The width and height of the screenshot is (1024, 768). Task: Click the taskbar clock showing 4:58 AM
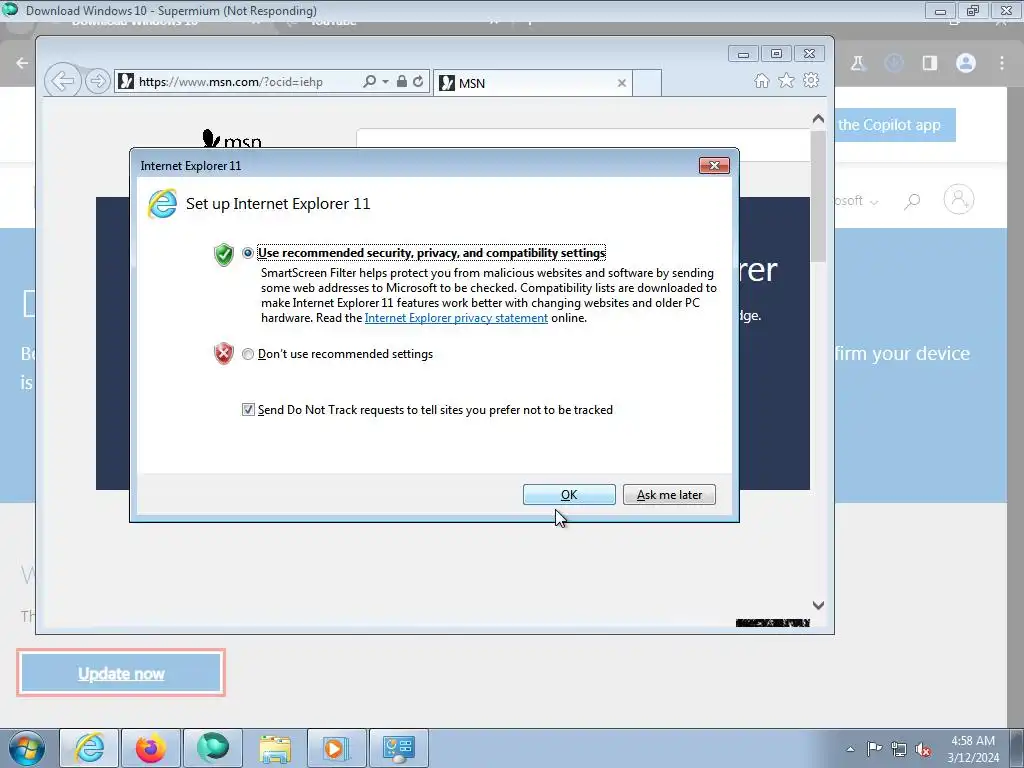point(972,749)
